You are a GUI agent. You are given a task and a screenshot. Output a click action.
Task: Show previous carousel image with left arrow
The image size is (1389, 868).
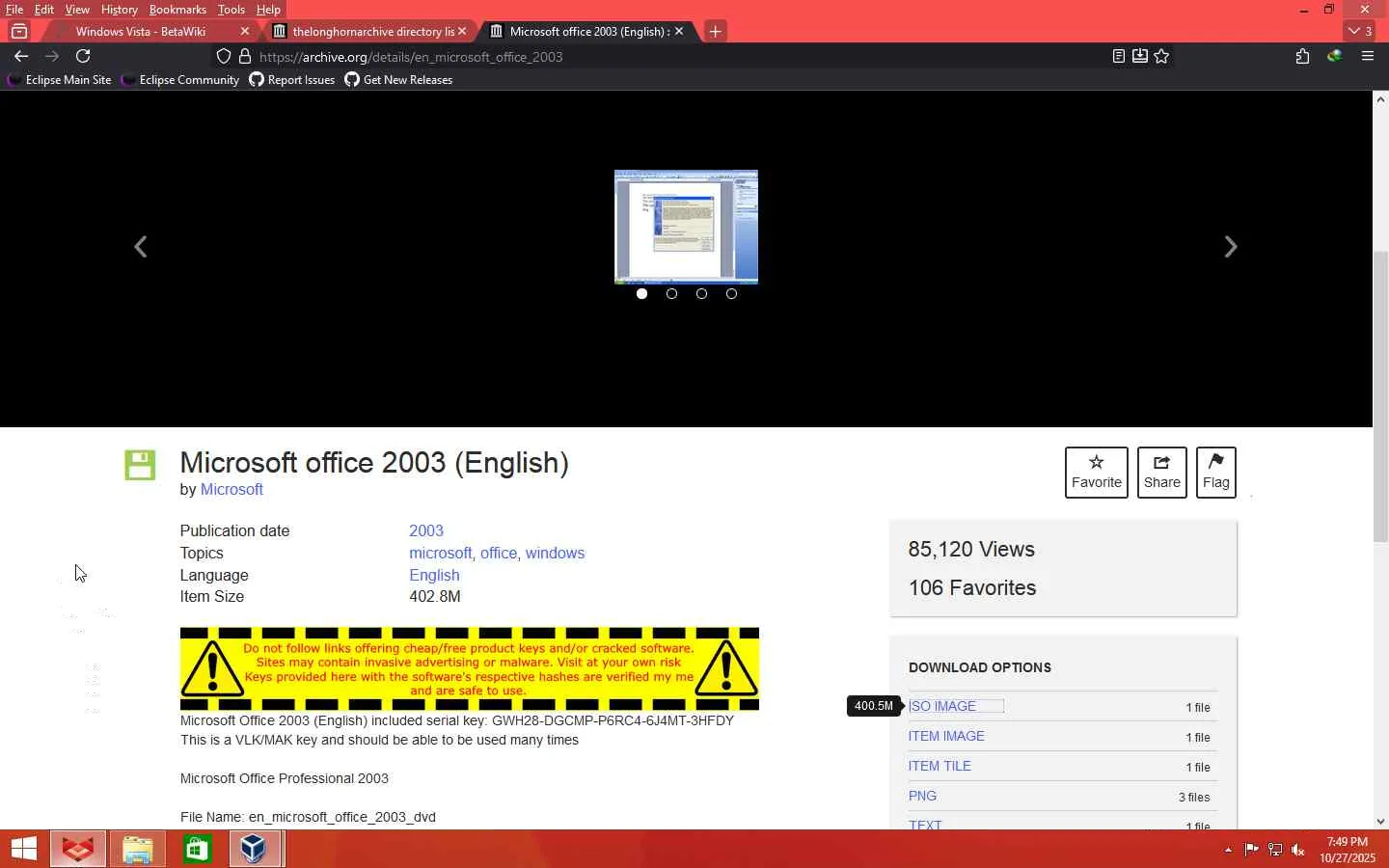click(141, 247)
